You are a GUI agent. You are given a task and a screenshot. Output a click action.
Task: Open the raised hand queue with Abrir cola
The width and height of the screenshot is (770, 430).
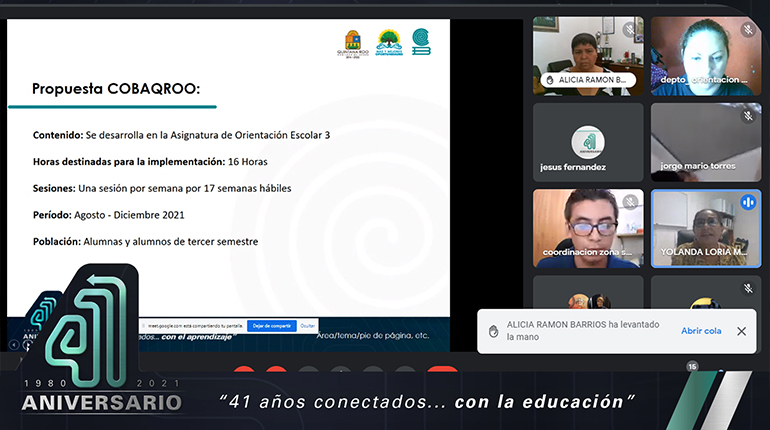[x=701, y=331]
